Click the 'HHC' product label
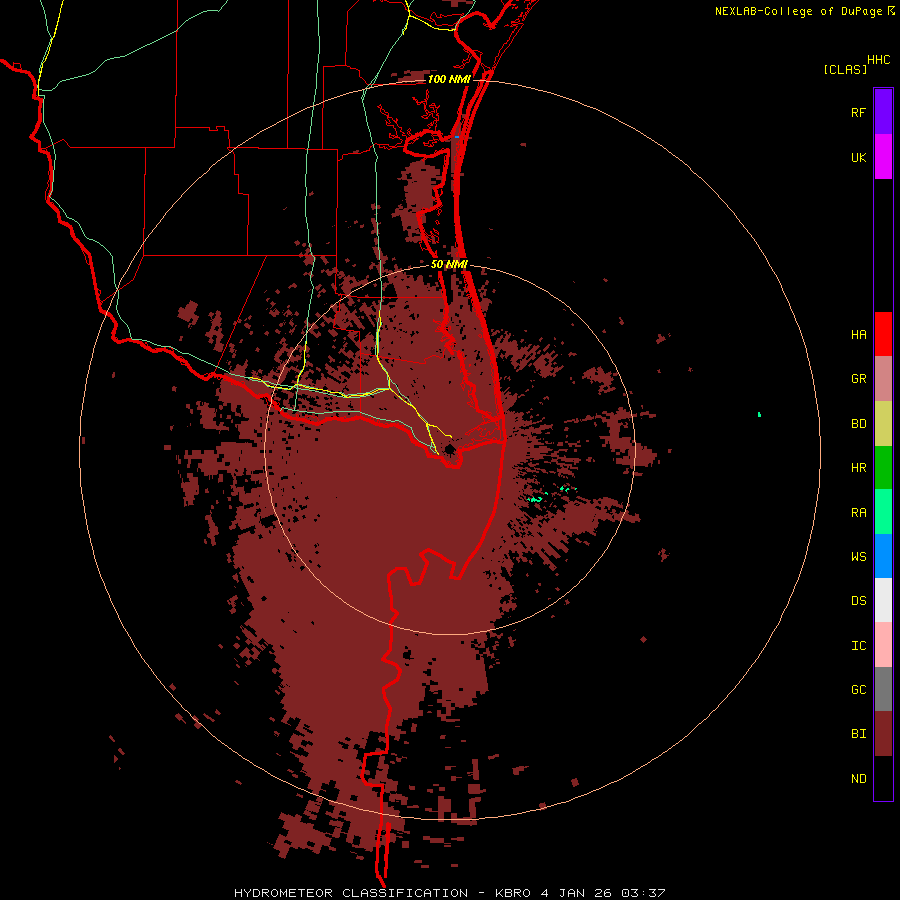The image size is (900, 900). coord(878,60)
